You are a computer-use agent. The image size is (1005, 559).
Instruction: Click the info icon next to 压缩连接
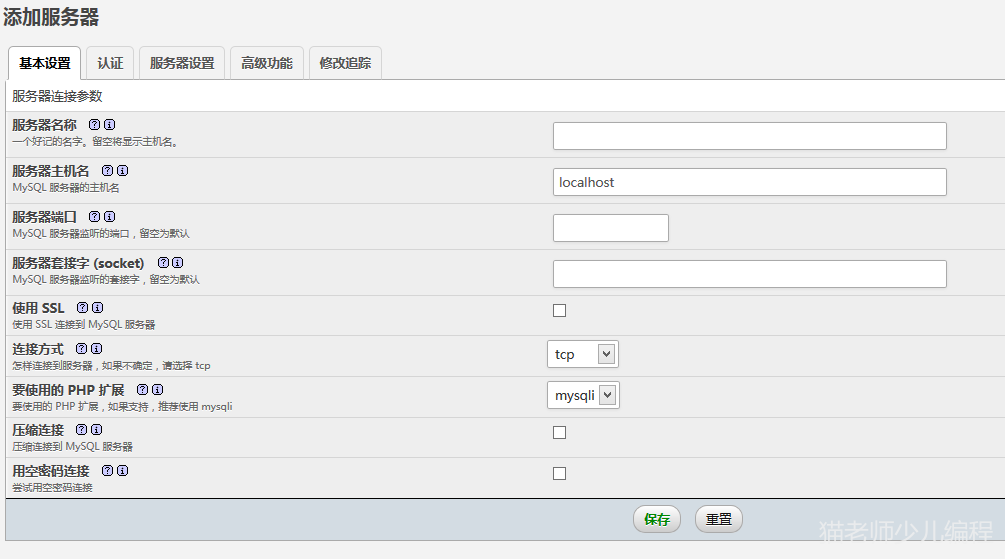click(x=96, y=430)
